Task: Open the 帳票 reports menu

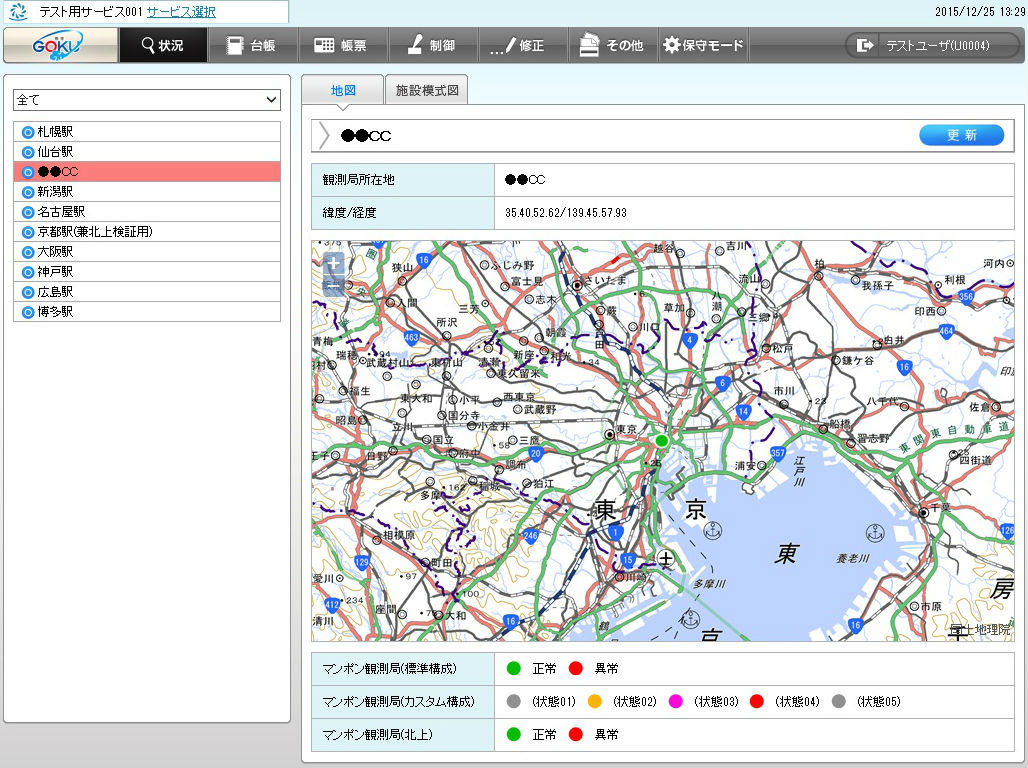Action: pos(341,45)
